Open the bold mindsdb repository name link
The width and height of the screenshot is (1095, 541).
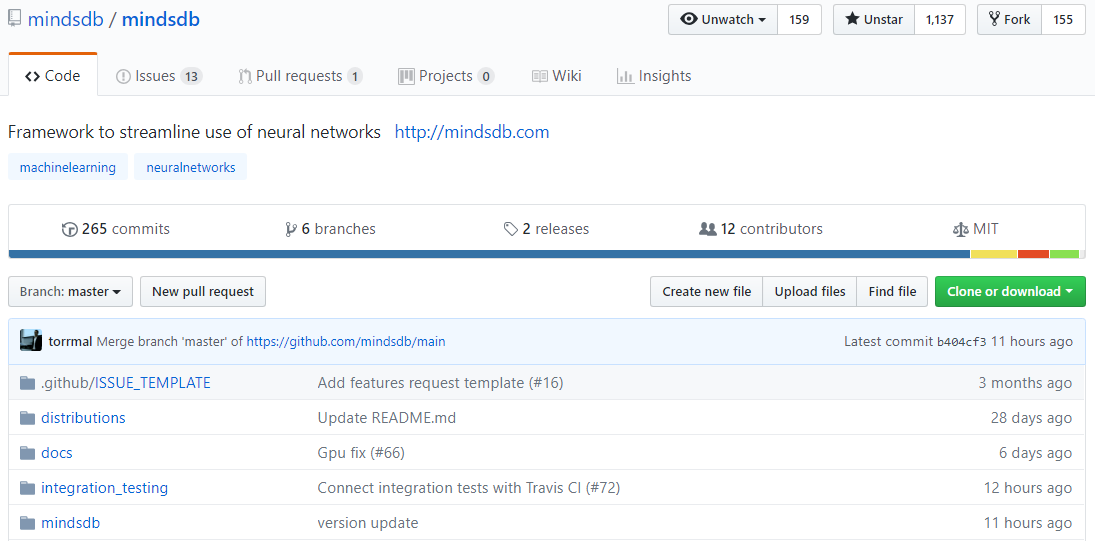(161, 19)
